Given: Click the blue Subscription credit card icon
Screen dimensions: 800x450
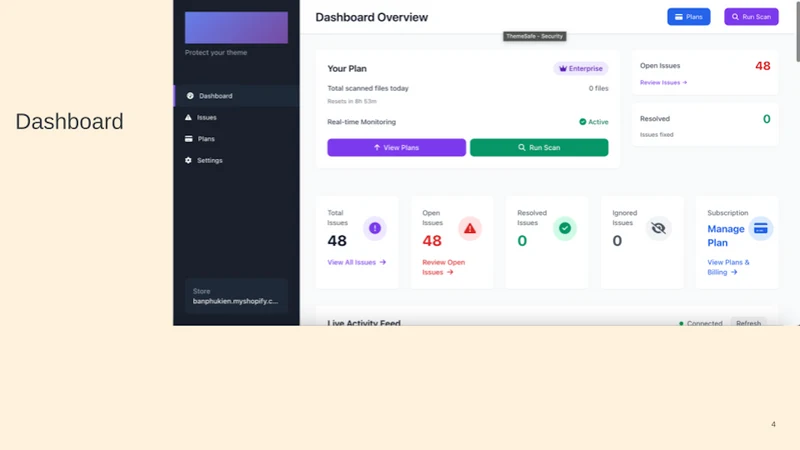Looking at the screenshot, I should click(x=761, y=229).
